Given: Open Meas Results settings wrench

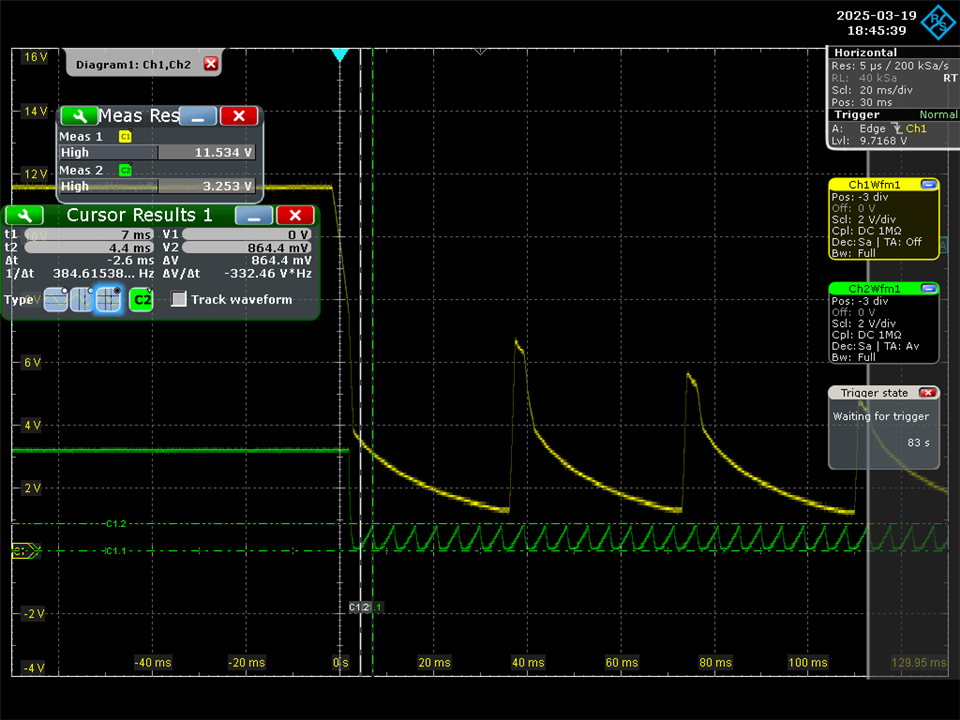Looking at the screenshot, I should pos(78,116).
